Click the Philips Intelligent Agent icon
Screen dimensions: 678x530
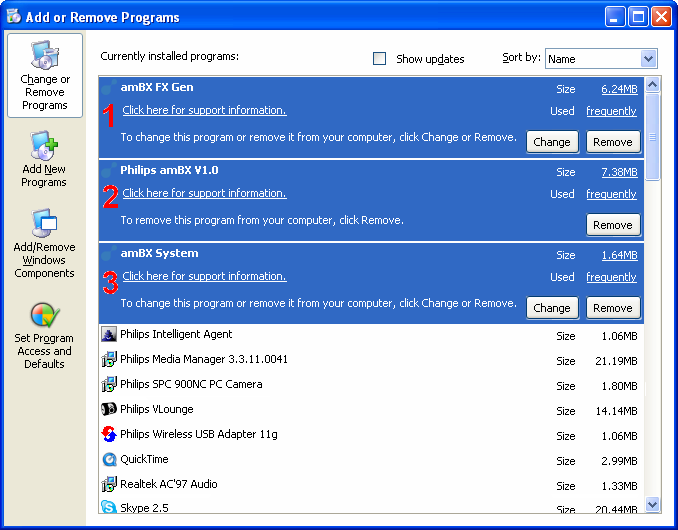click(x=109, y=334)
